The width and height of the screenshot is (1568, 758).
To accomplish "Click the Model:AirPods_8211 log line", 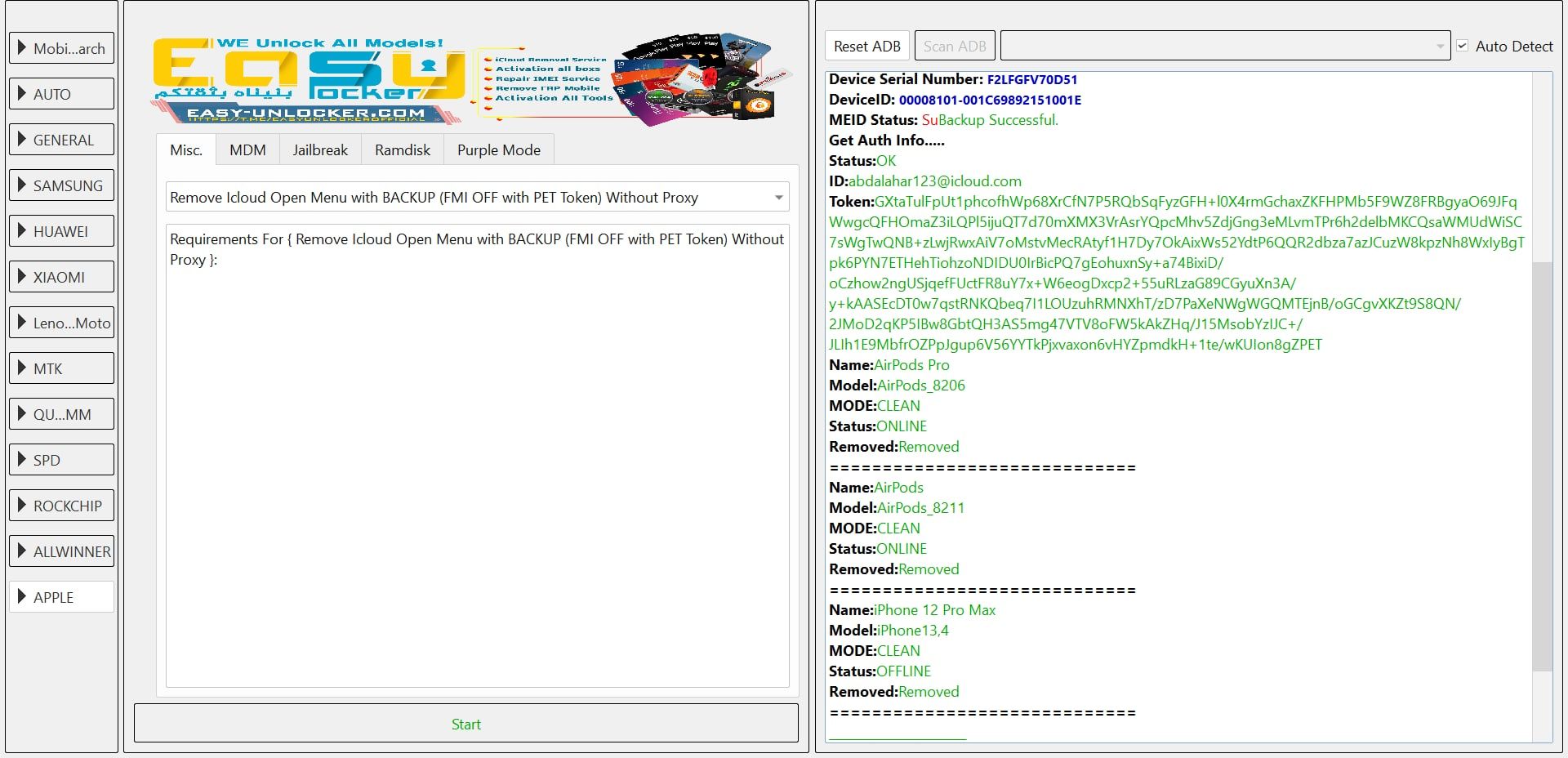I will tap(897, 508).
